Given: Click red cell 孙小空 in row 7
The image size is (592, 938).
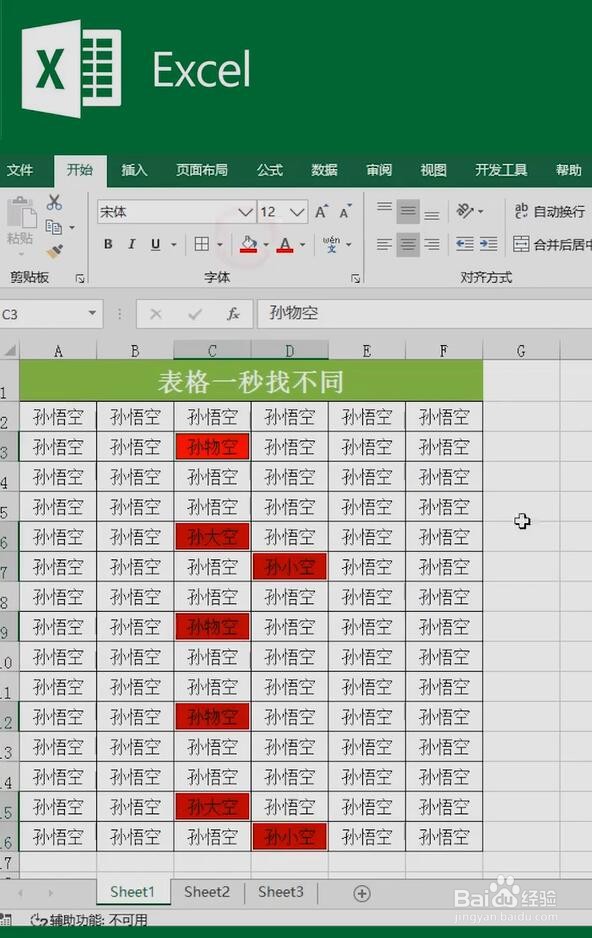Looking at the screenshot, I should pyautogui.click(x=289, y=567).
